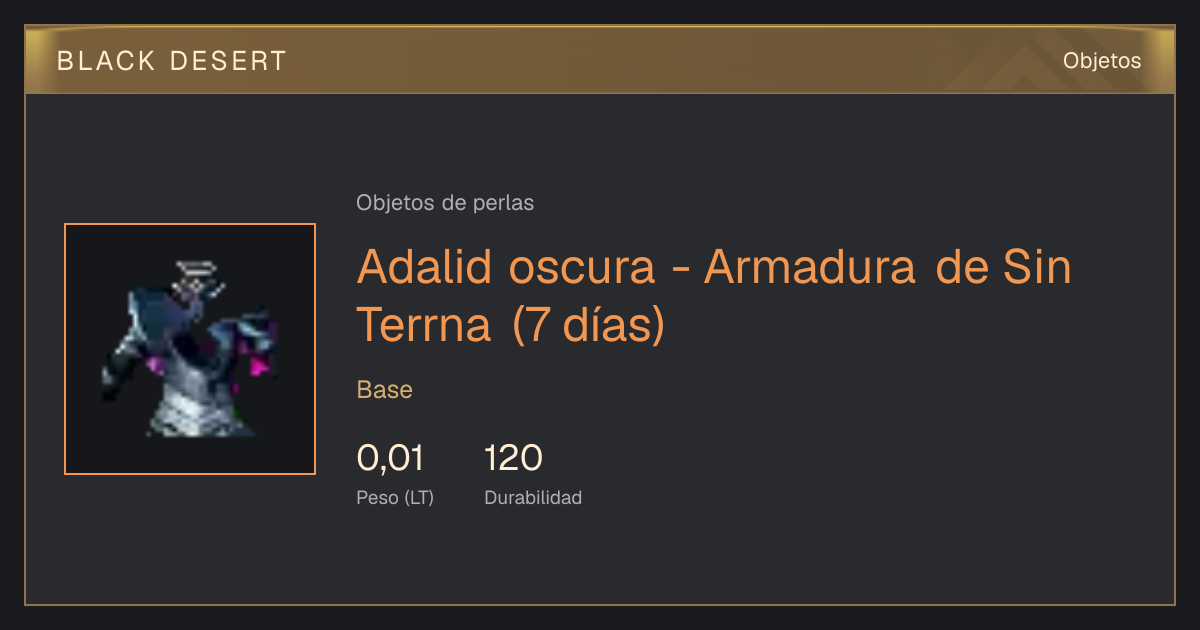Click the BLACK DESERT header title
The image size is (1200, 630).
click(x=172, y=61)
